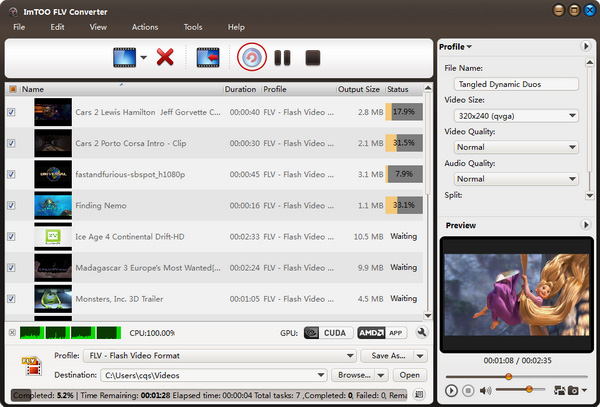The width and height of the screenshot is (600, 407).
Task: Click the file list scroll up arrow
Action: 428,88
